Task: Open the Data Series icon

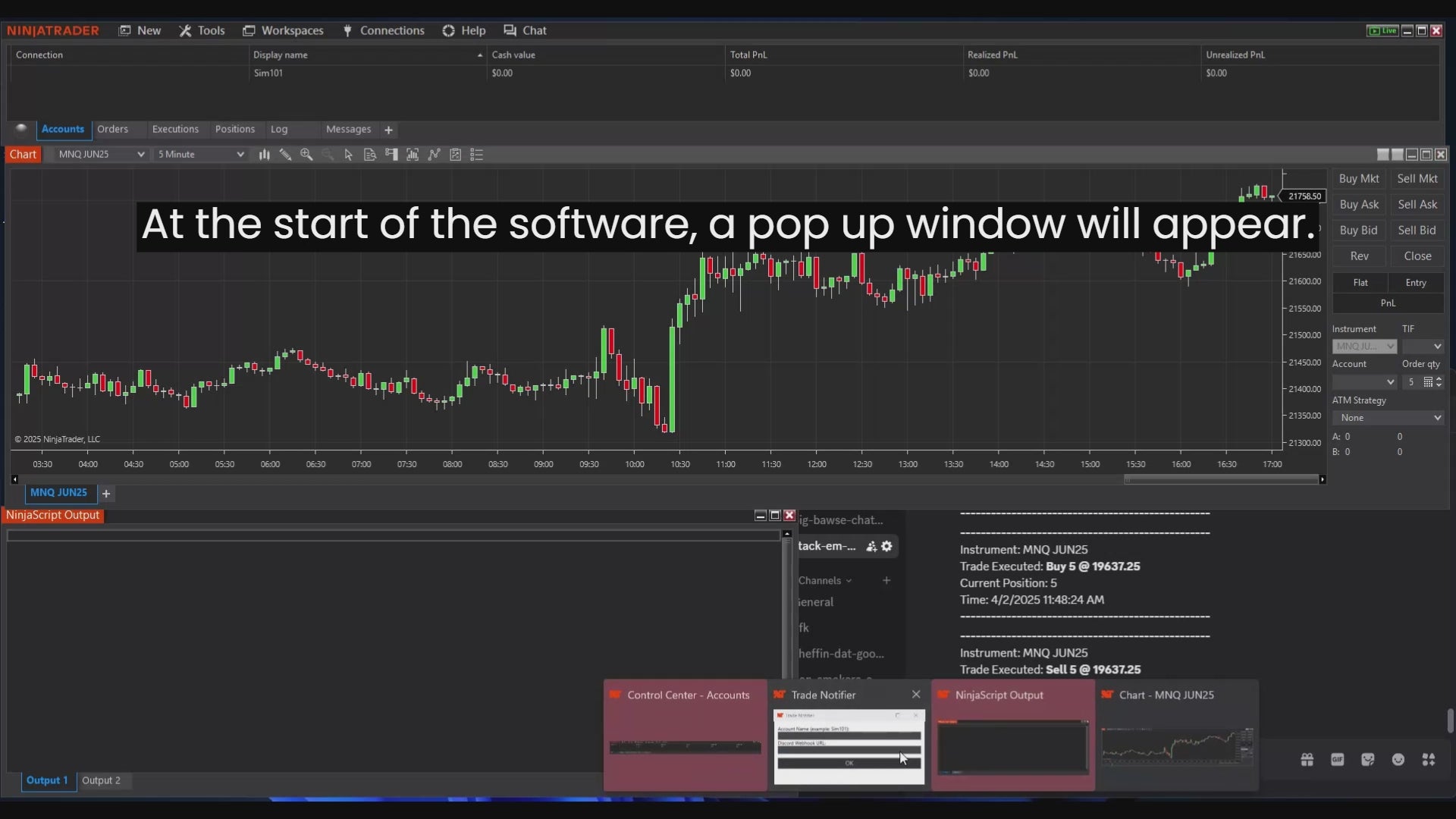Action: click(x=413, y=155)
